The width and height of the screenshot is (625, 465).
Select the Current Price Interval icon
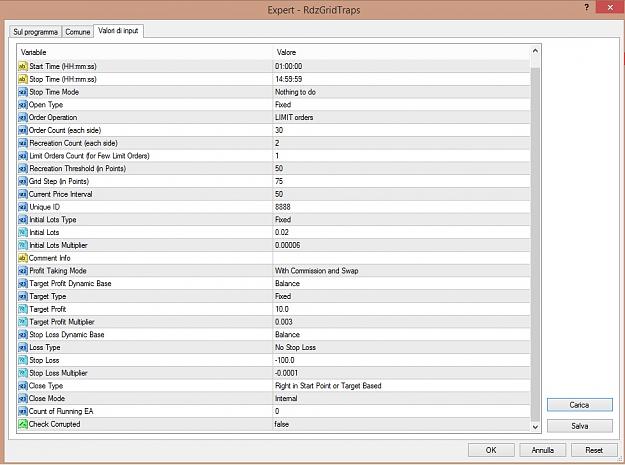(23, 194)
